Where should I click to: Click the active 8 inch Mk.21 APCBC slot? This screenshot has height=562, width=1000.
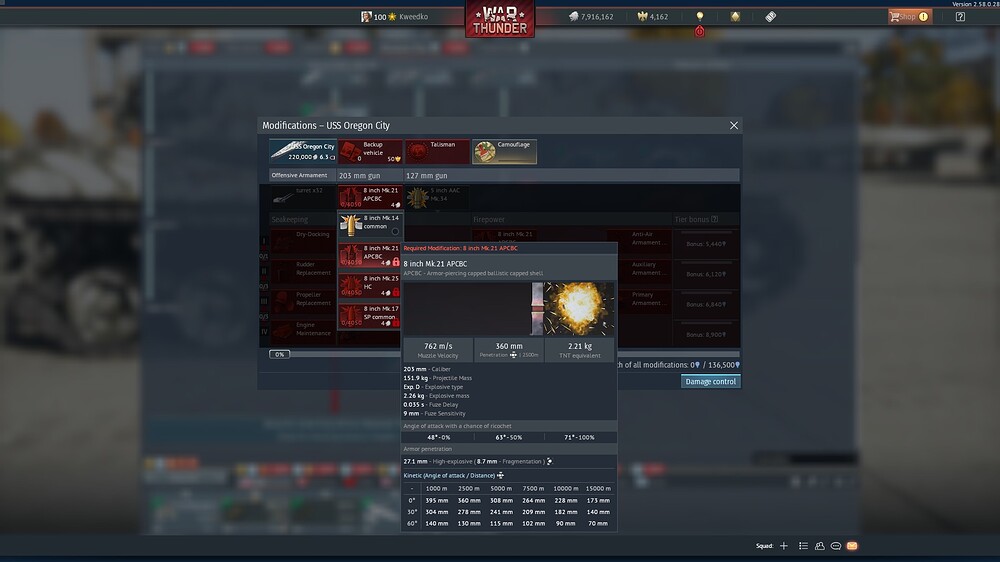tap(371, 197)
